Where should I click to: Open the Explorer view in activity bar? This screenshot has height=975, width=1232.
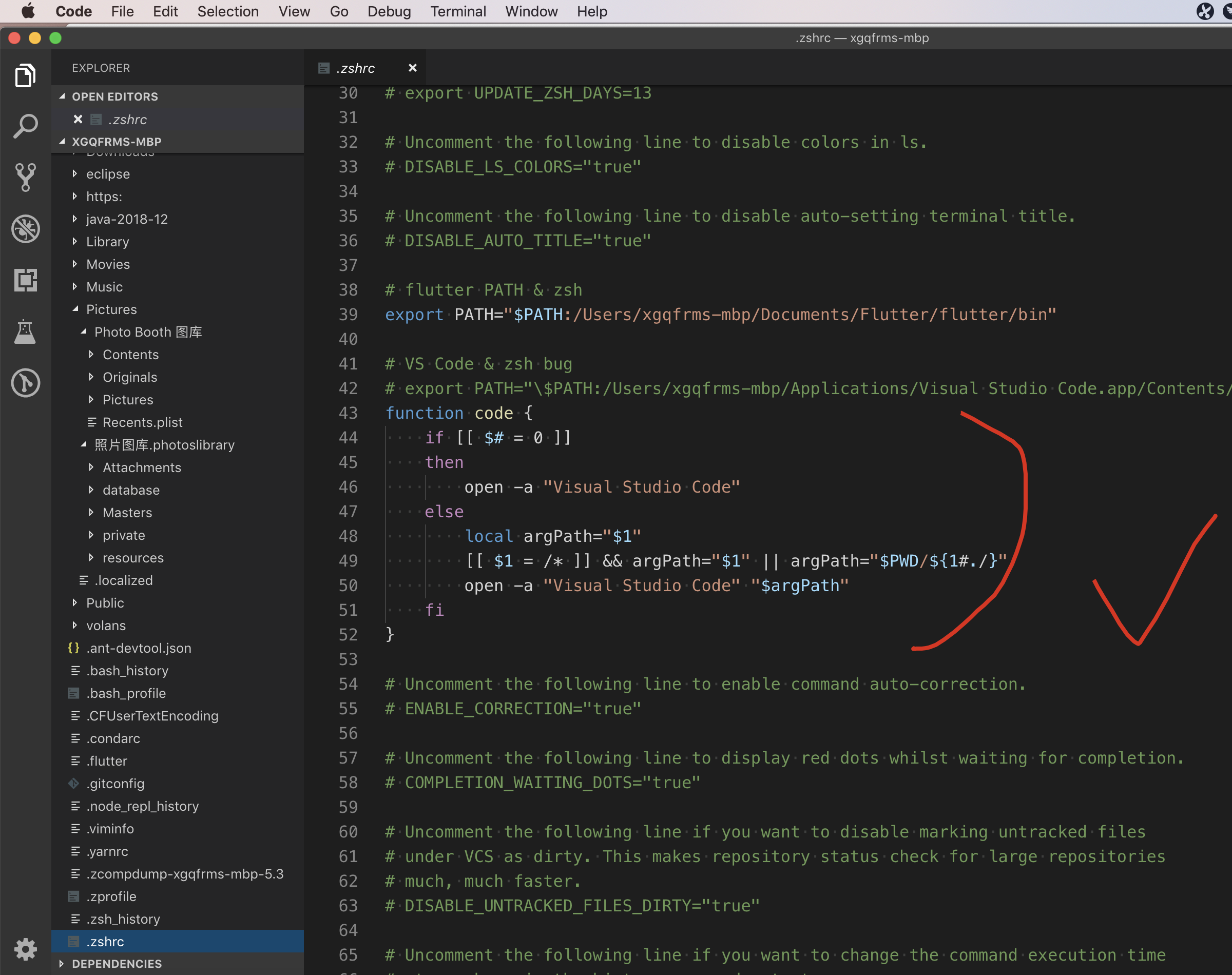point(25,75)
